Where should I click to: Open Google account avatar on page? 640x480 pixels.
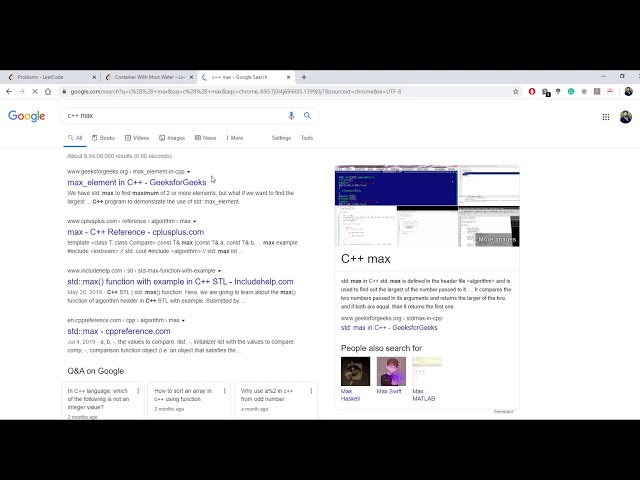click(x=626, y=117)
